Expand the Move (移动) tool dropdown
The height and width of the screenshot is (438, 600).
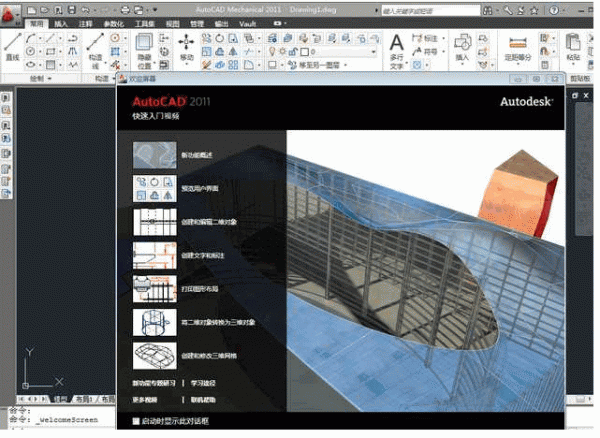[186, 65]
